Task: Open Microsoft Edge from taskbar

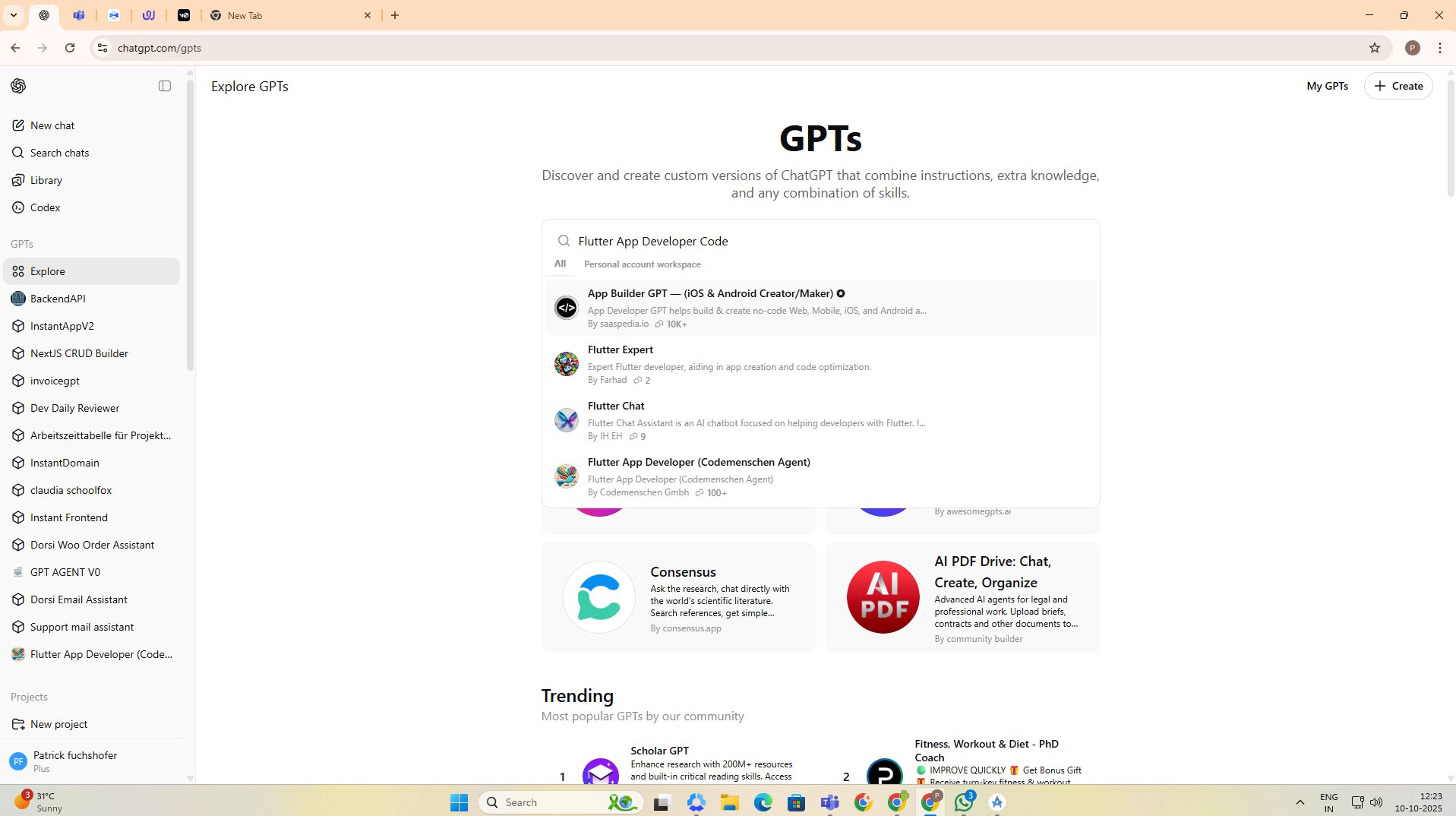Action: point(763,802)
